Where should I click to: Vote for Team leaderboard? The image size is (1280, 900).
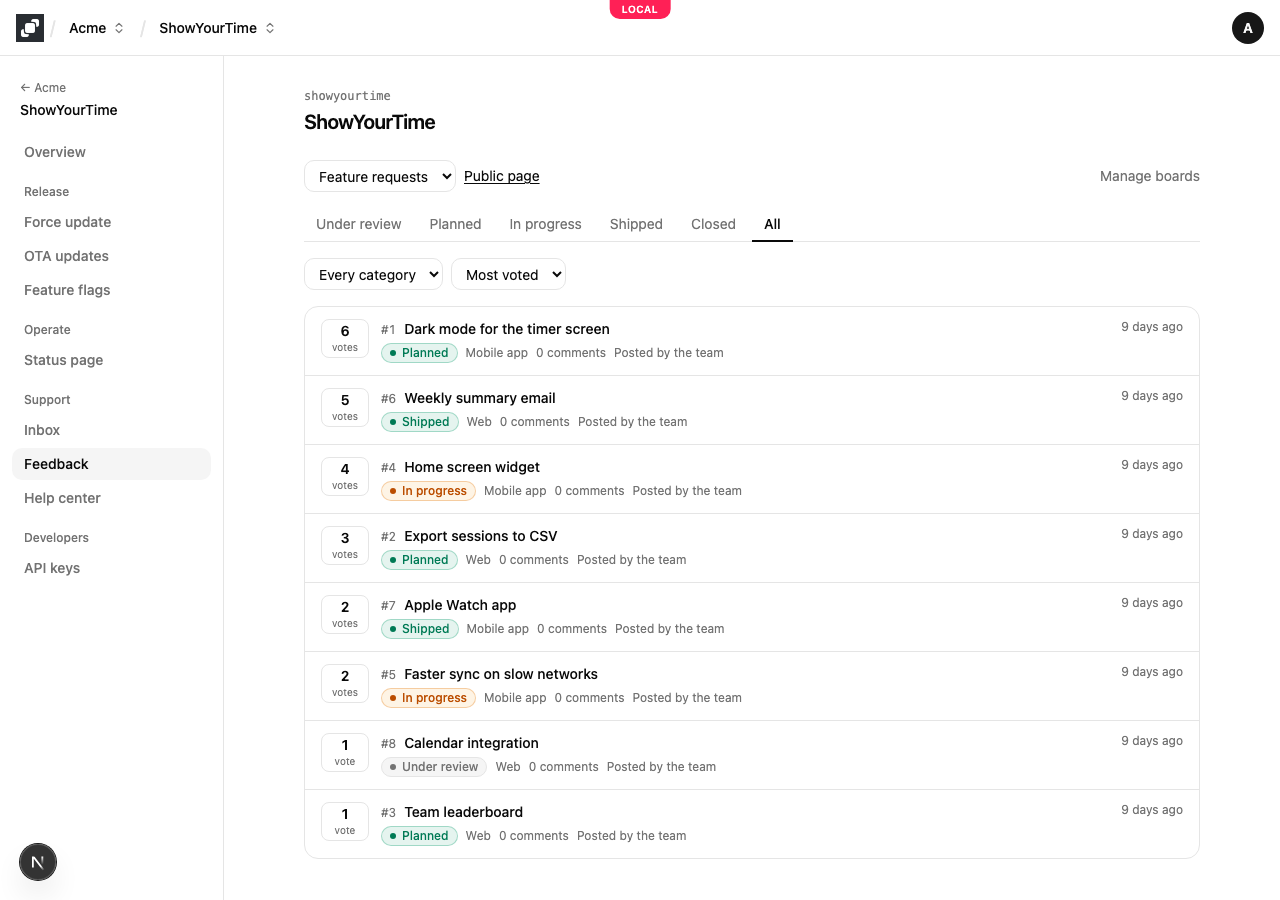pos(345,821)
